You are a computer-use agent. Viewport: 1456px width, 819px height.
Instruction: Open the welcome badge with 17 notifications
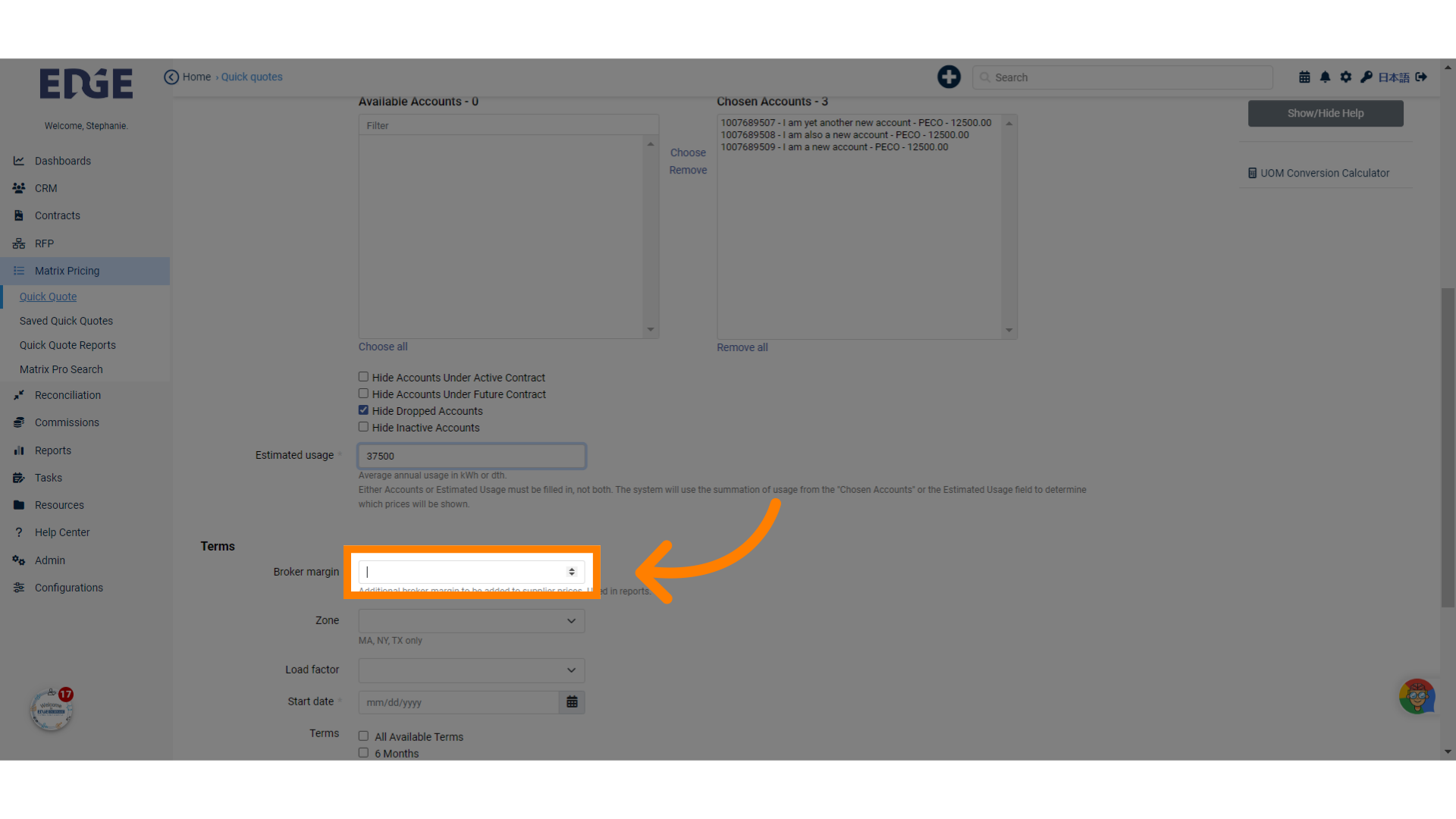[52, 710]
